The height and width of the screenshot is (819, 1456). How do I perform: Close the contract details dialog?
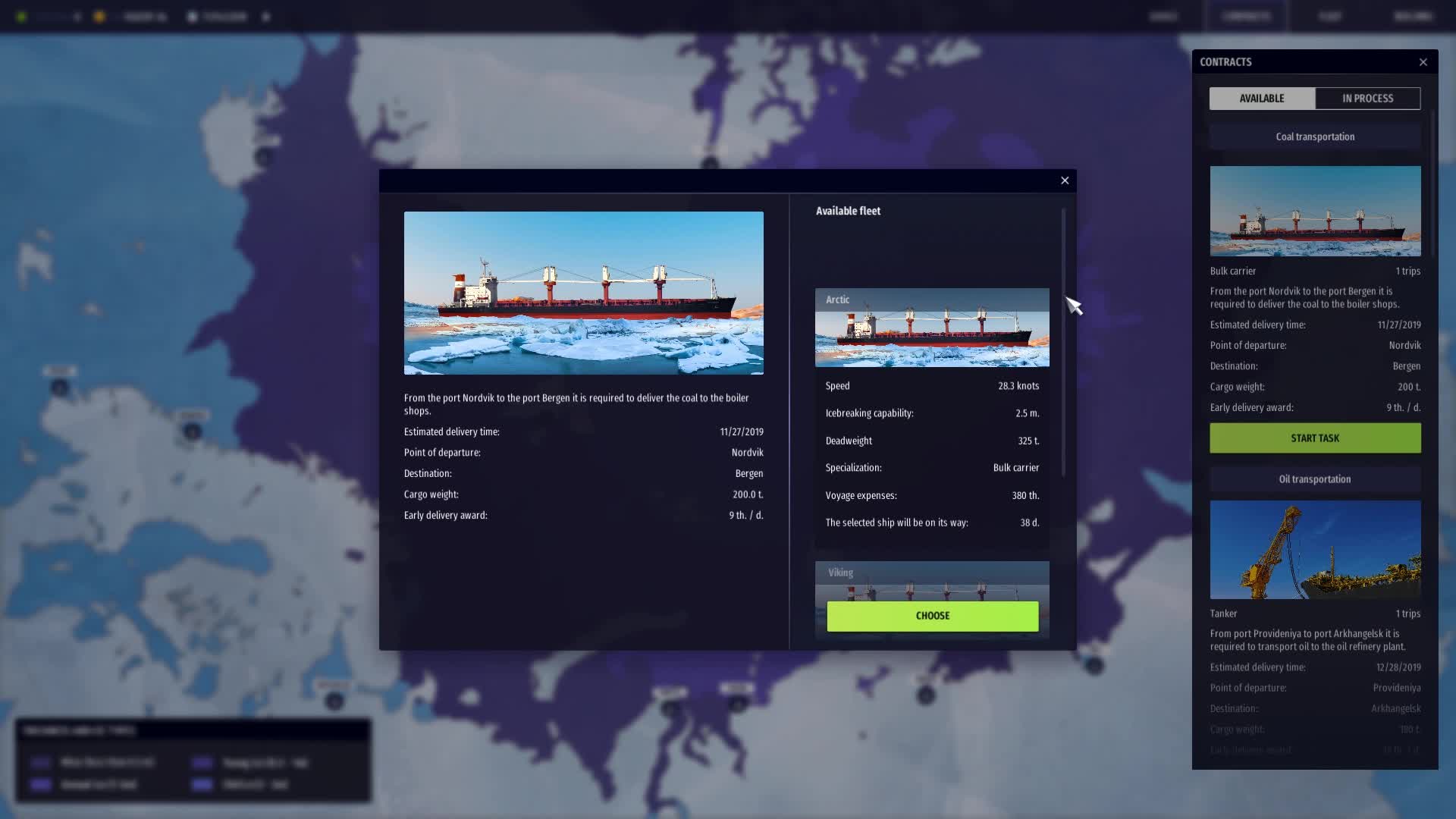pos(1065,180)
